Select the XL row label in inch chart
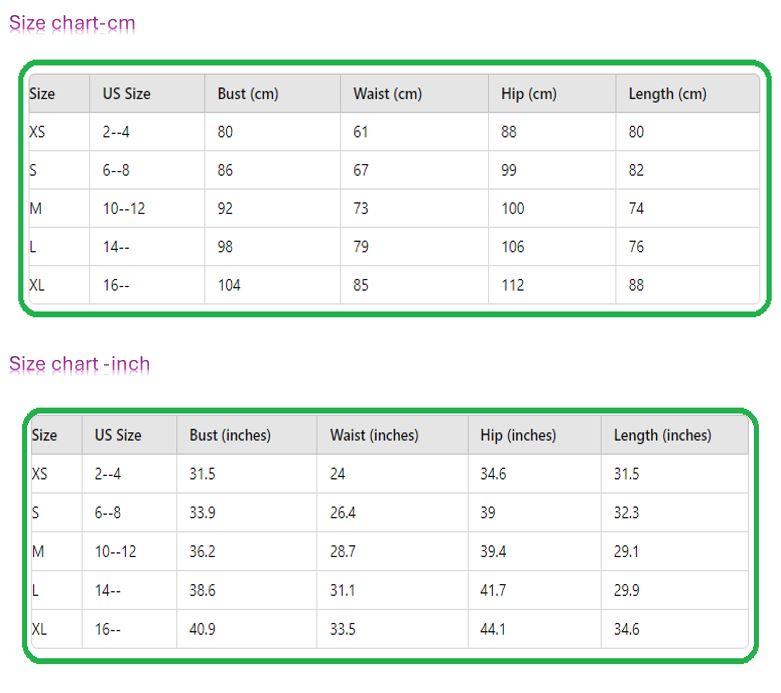 40,629
